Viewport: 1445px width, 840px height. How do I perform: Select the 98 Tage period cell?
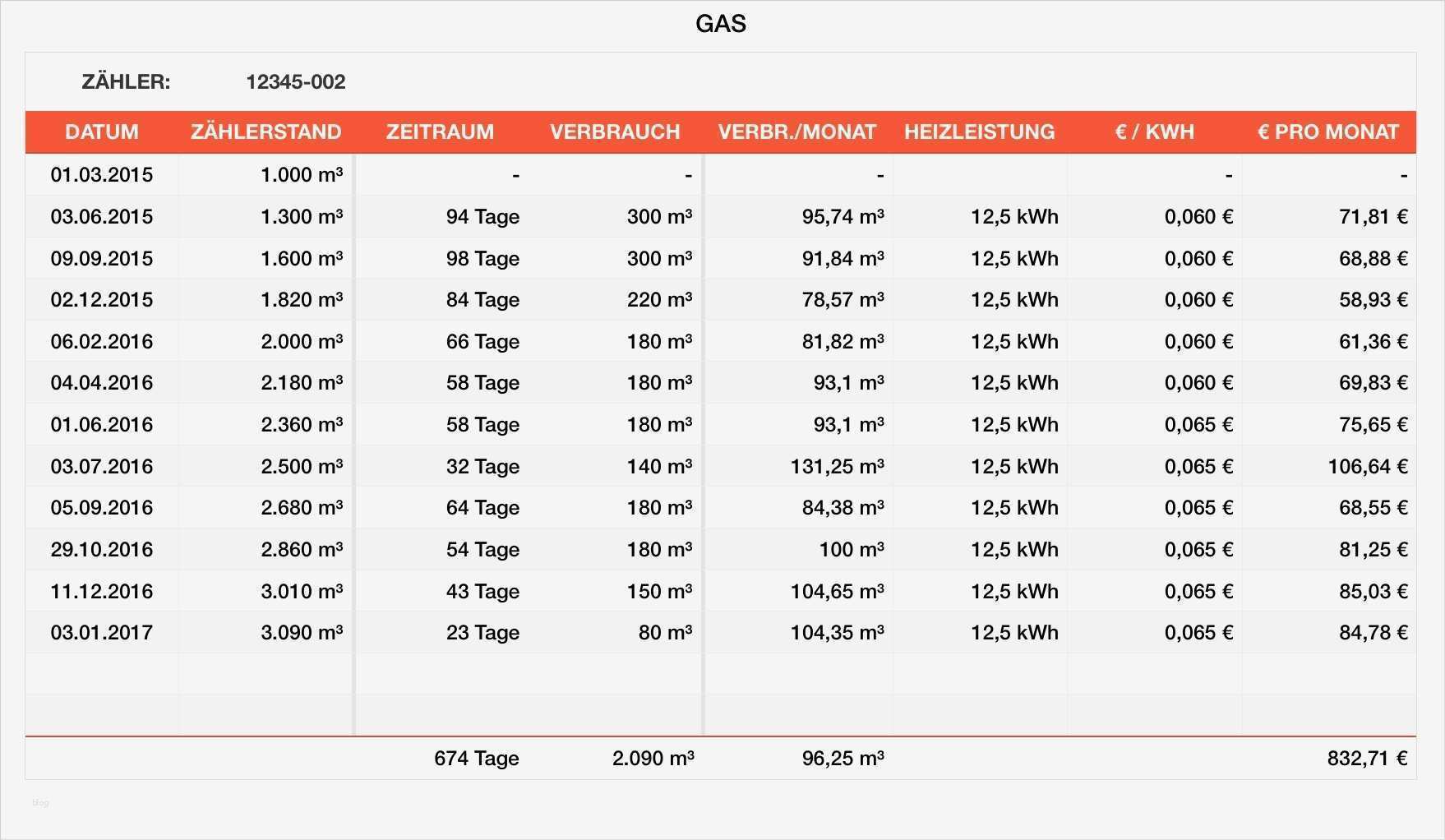[482, 259]
